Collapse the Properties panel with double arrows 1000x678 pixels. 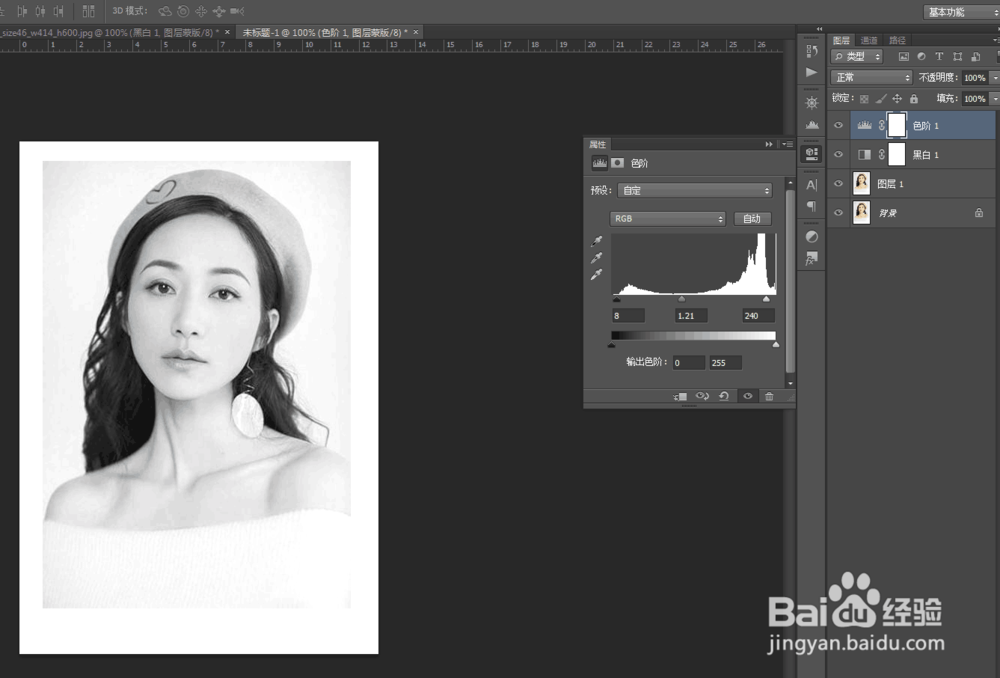[x=769, y=144]
